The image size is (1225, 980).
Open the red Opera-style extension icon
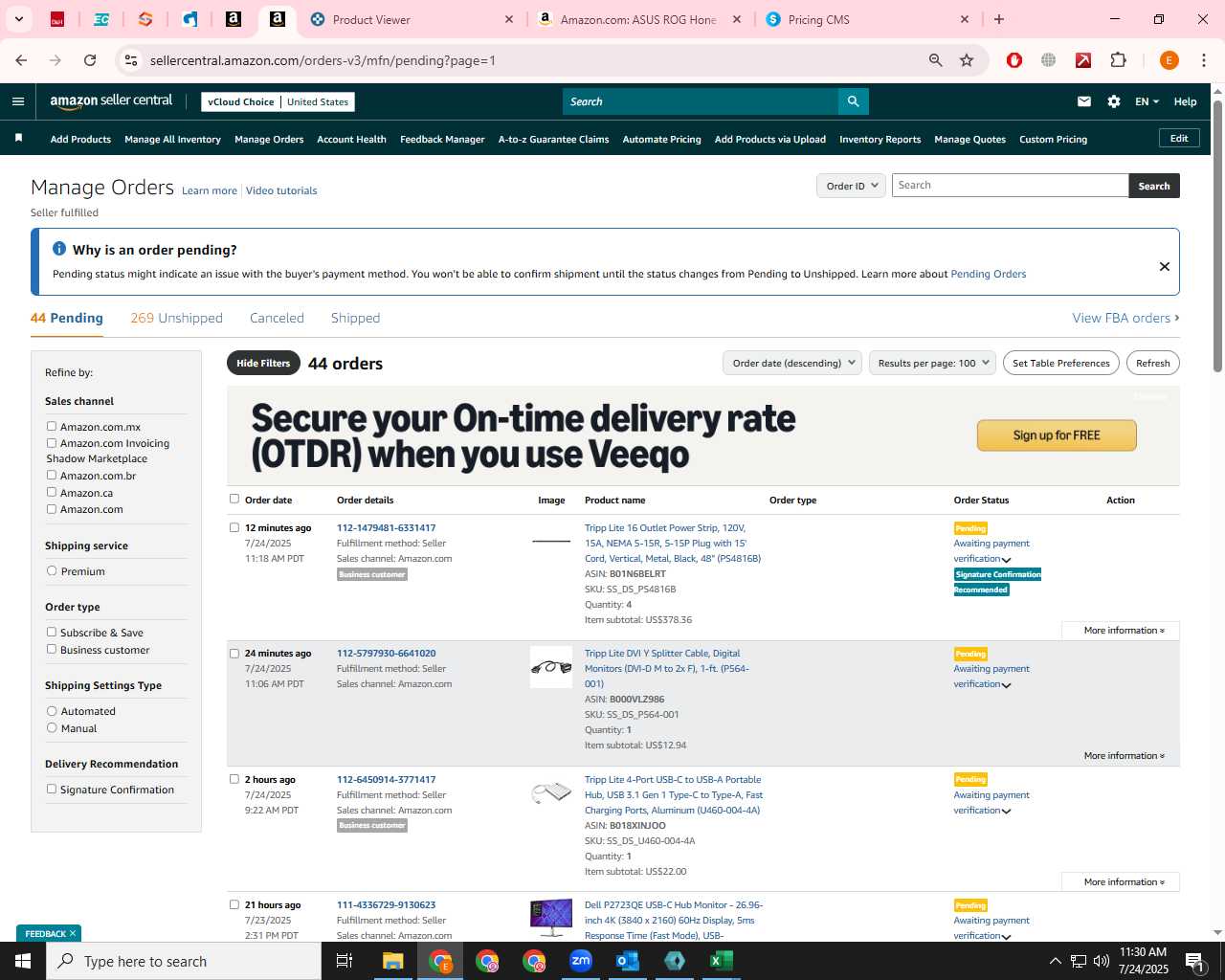1014,60
